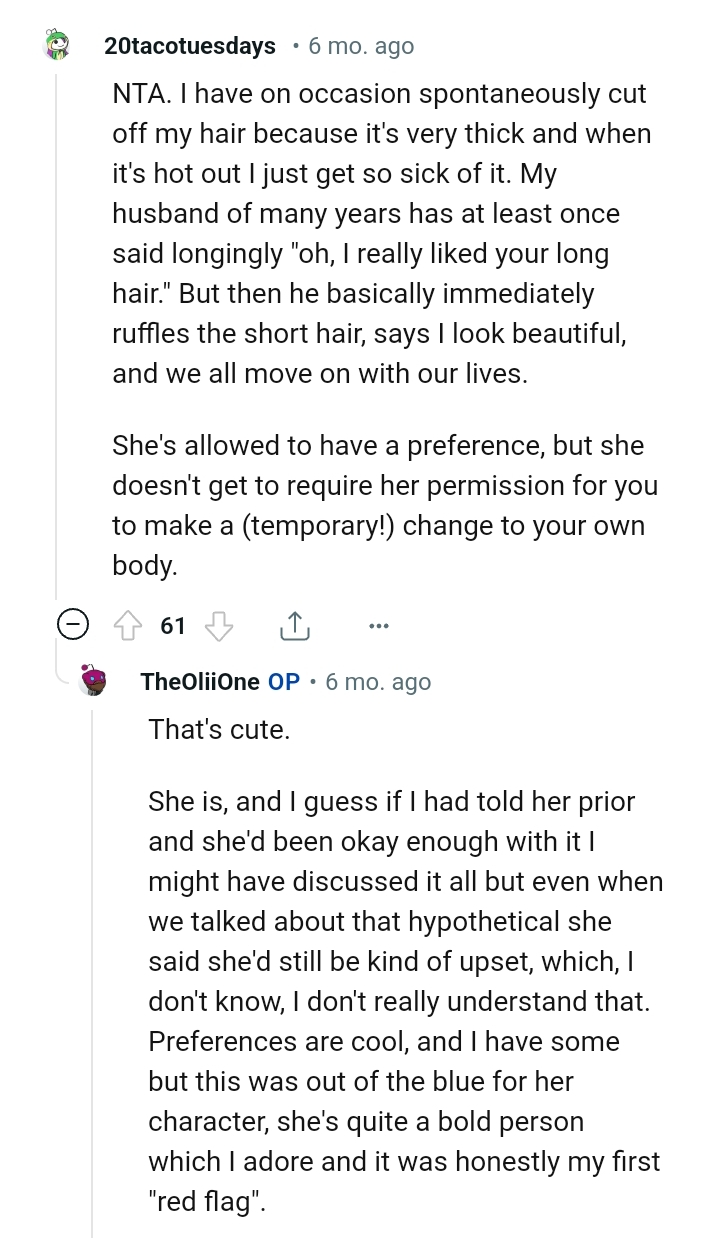
Task: Tap the timestamp next to 20tacotuesdays
Action: point(361,46)
